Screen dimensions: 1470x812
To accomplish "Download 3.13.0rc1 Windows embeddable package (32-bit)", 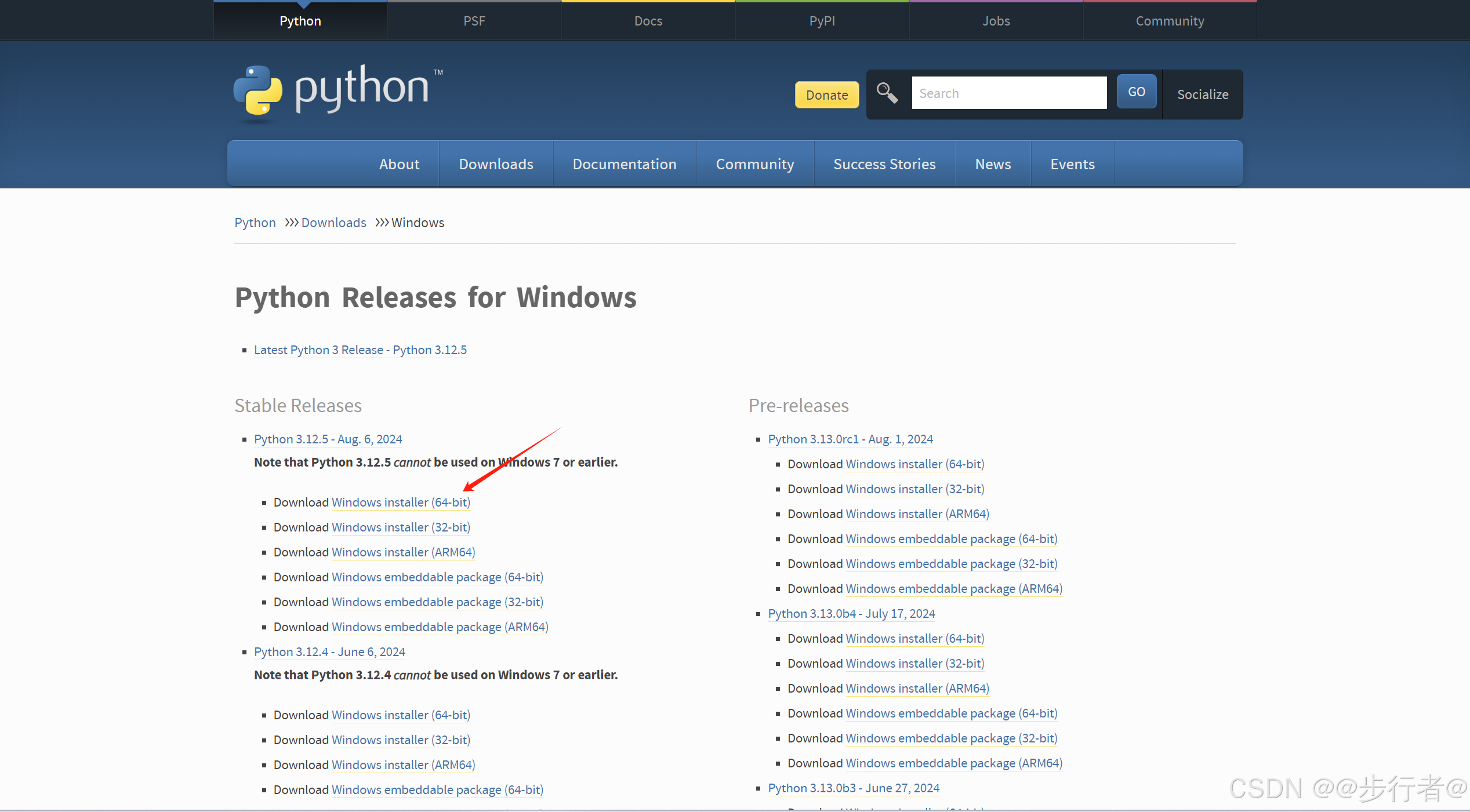I will 952,564.
